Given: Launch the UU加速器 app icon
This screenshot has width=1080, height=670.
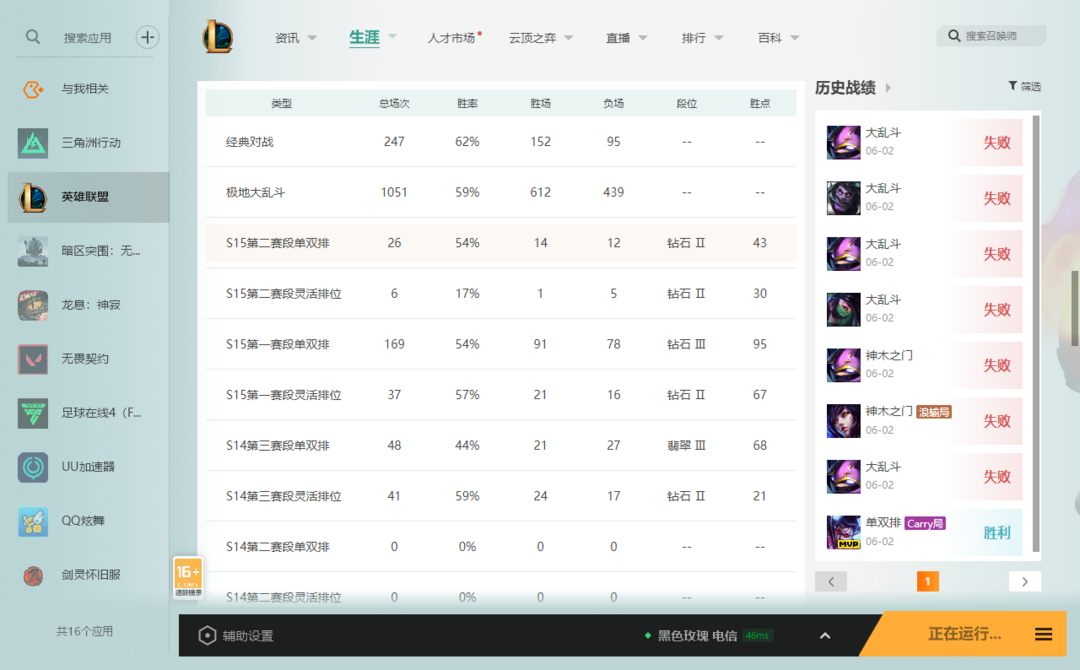Looking at the screenshot, I should [33, 467].
